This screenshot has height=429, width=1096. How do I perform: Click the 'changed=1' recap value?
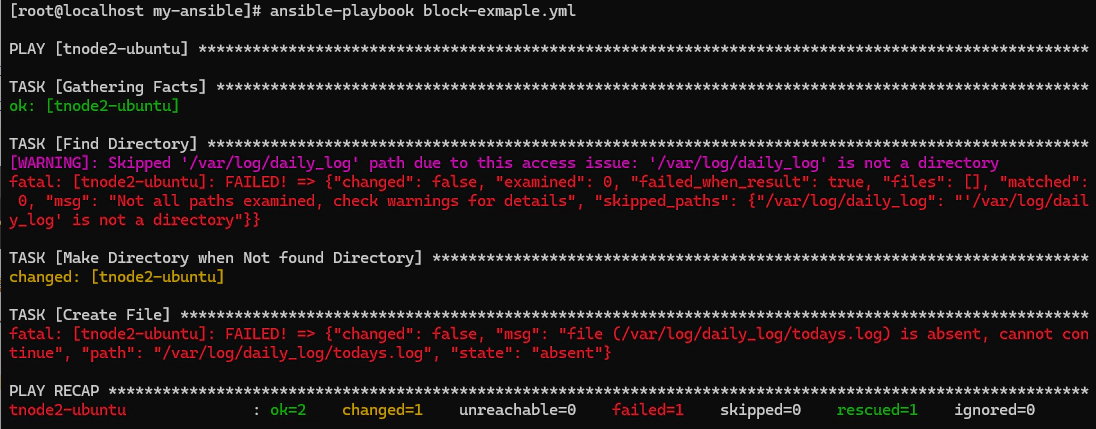point(382,410)
